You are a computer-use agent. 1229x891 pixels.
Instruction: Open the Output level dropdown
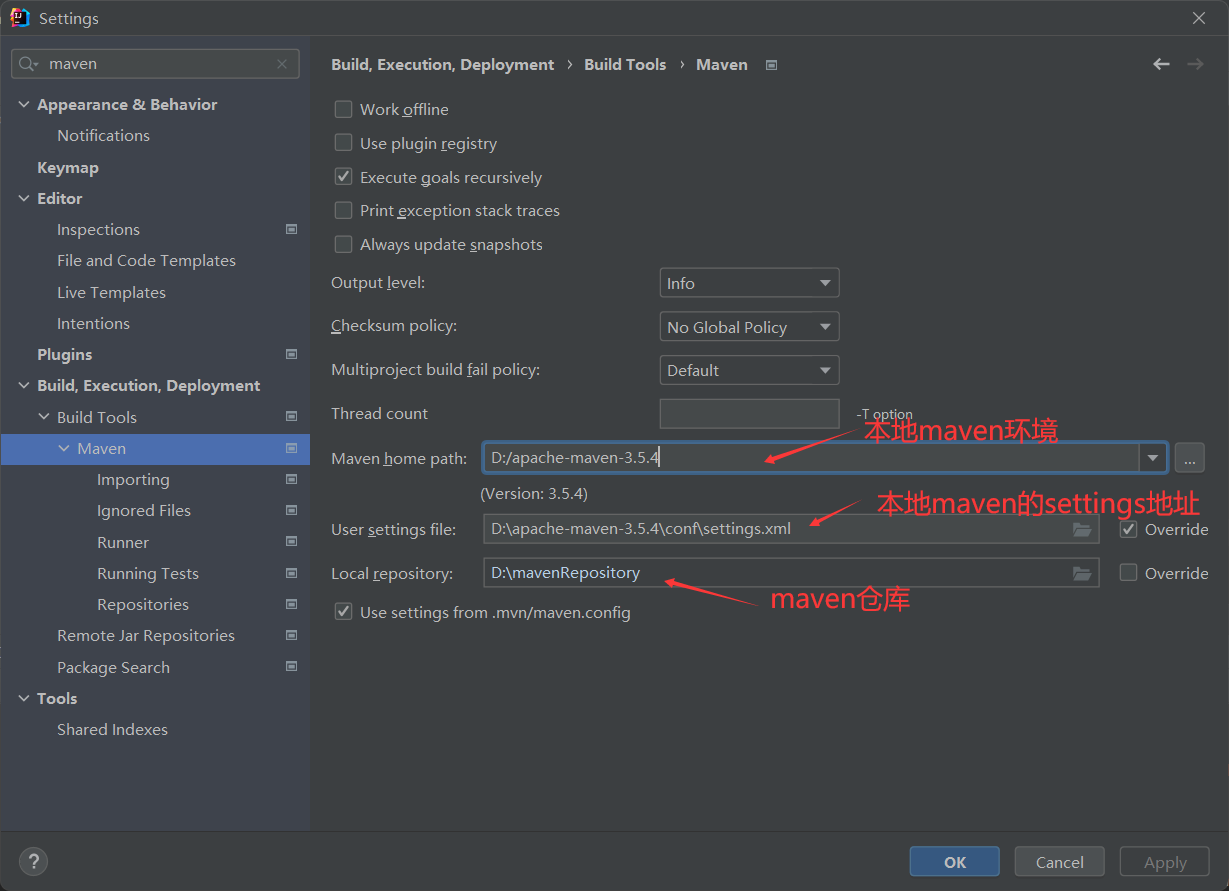(749, 283)
